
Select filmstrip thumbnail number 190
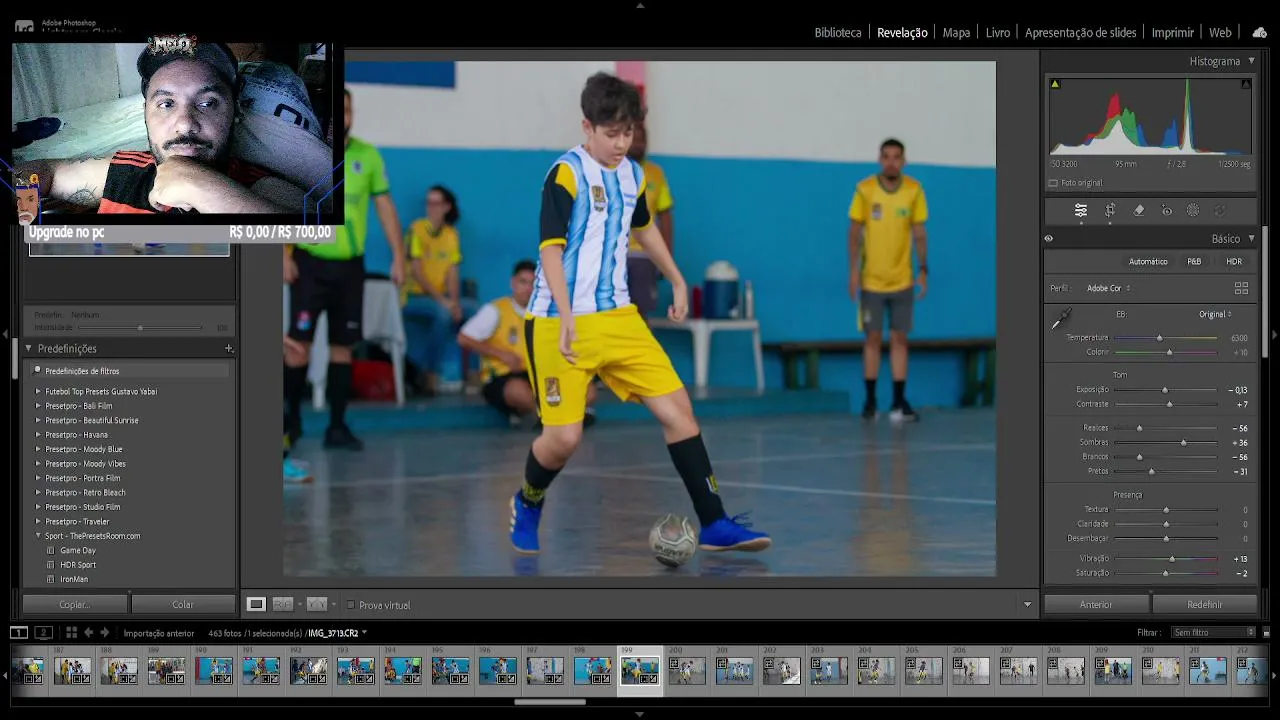coord(214,670)
